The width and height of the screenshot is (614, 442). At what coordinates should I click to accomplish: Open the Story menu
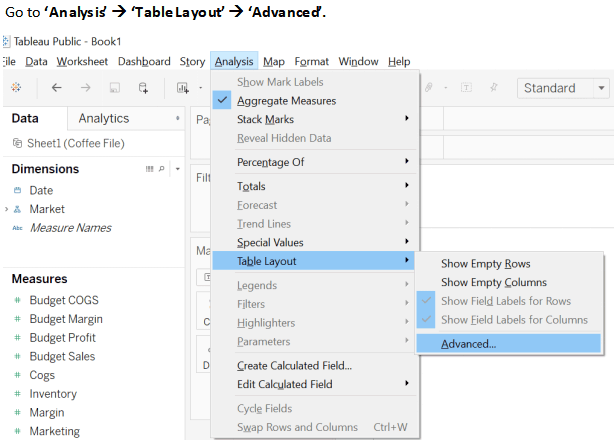(x=192, y=62)
